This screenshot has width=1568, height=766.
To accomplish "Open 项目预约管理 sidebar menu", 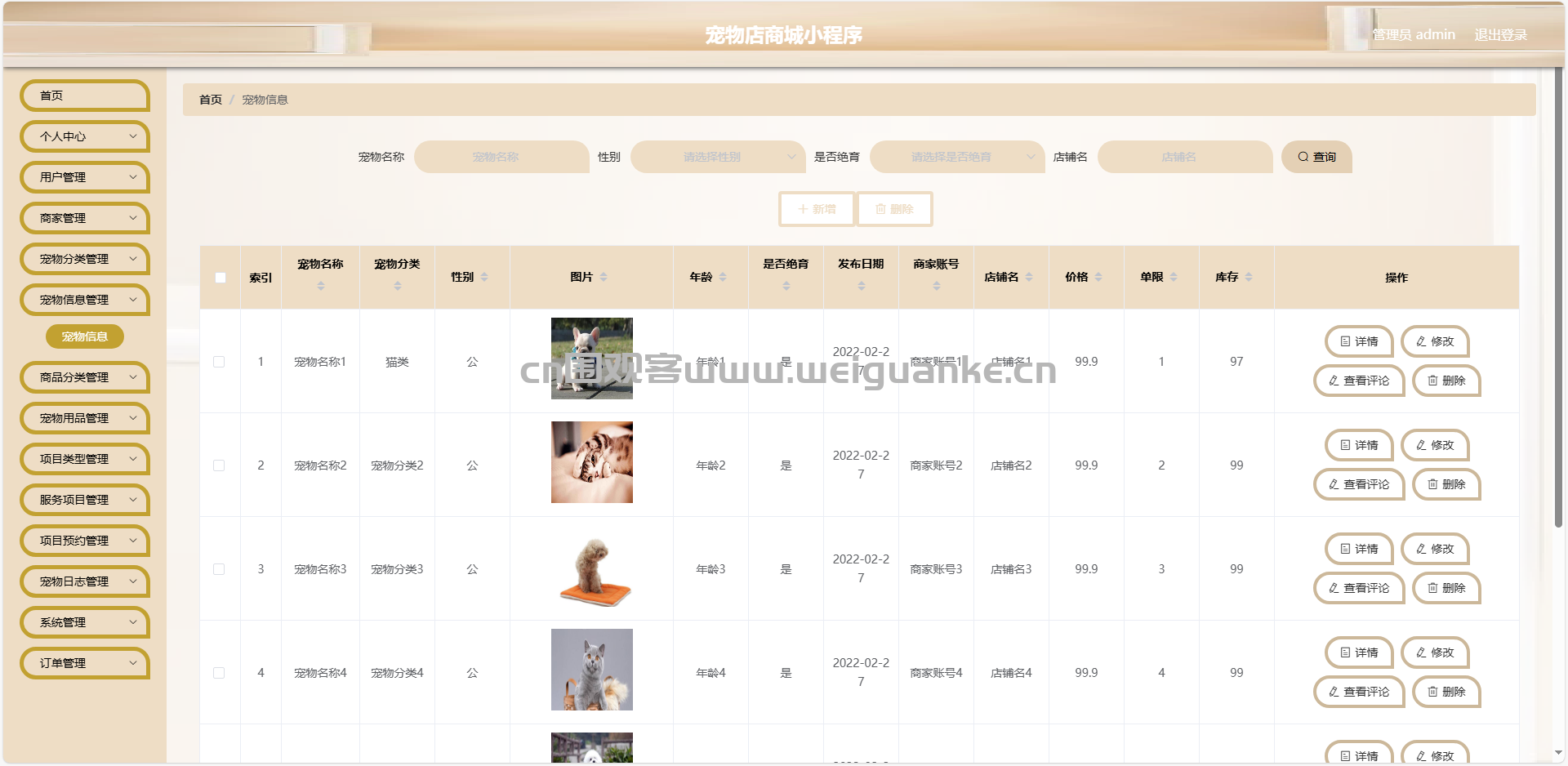I will 85,541.
